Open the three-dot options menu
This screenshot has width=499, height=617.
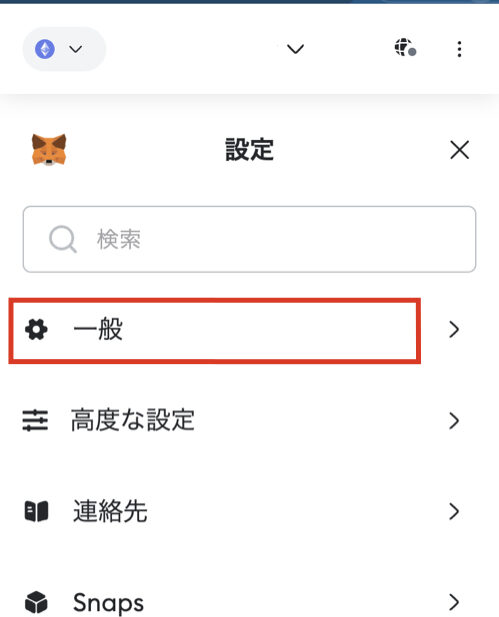(x=459, y=49)
